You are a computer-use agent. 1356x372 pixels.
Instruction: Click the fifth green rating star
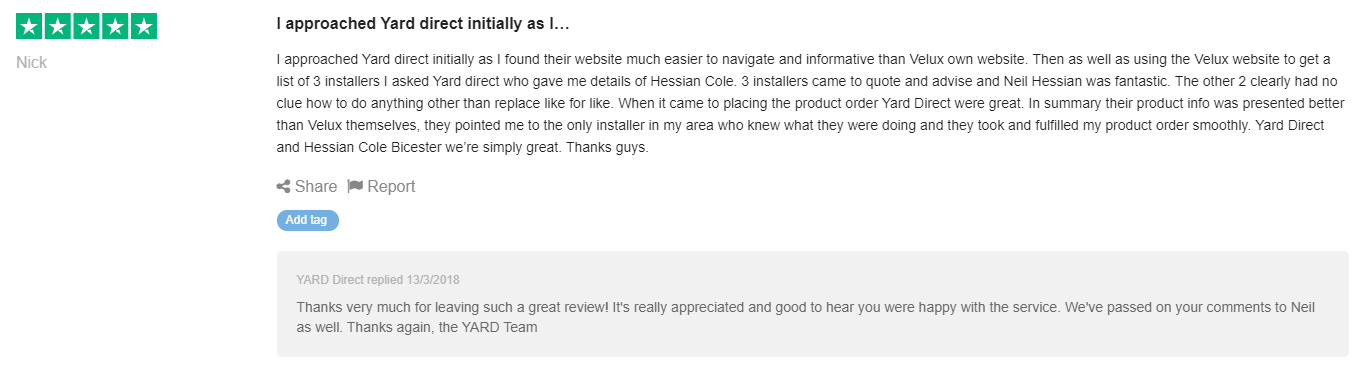point(143,27)
